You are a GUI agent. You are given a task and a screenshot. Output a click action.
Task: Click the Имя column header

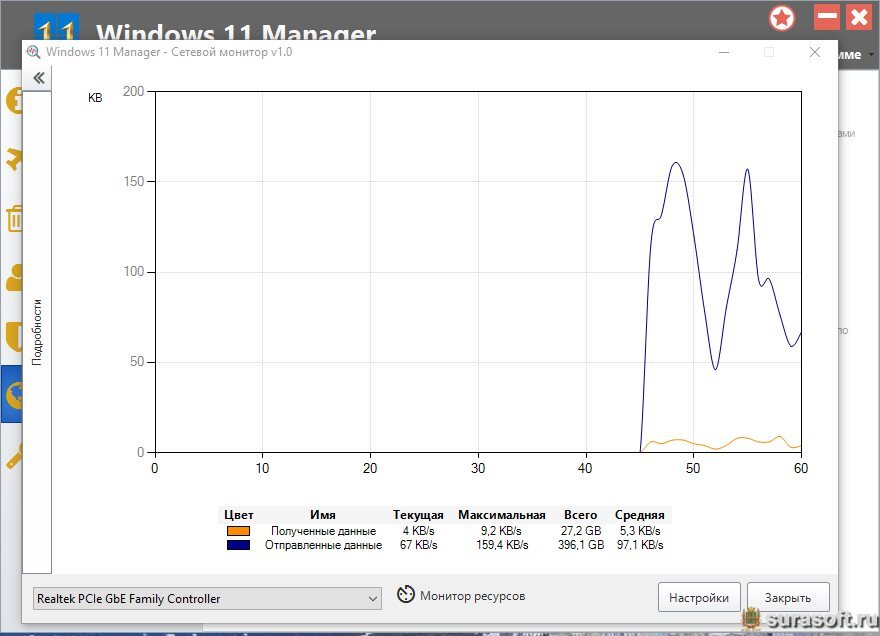[x=323, y=515]
